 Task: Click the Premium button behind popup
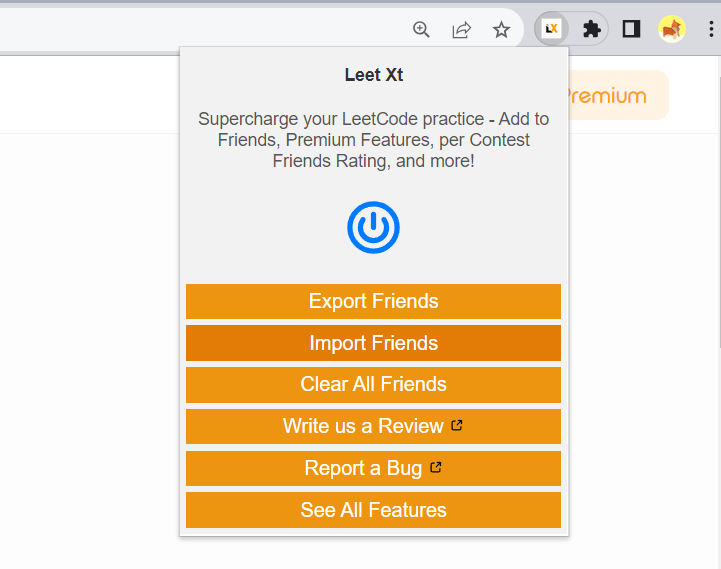click(x=618, y=95)
